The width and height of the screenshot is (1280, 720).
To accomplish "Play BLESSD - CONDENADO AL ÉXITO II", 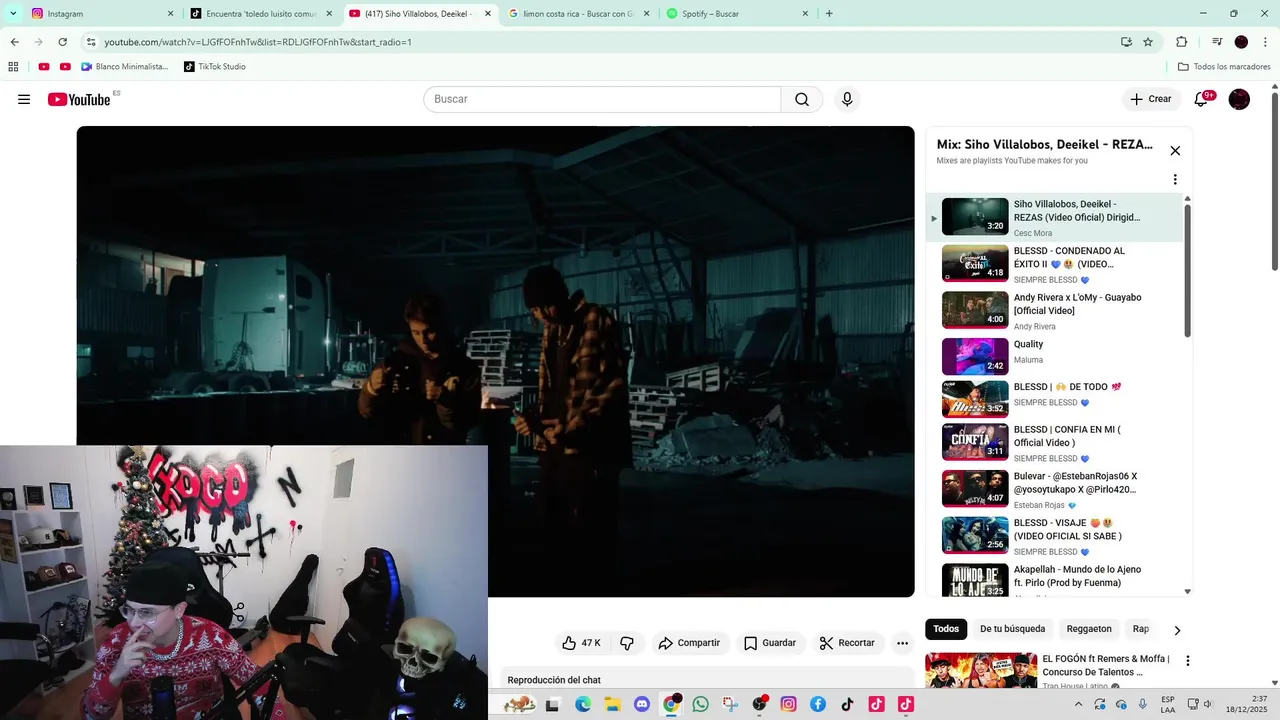I will [x=1054, y=264].
